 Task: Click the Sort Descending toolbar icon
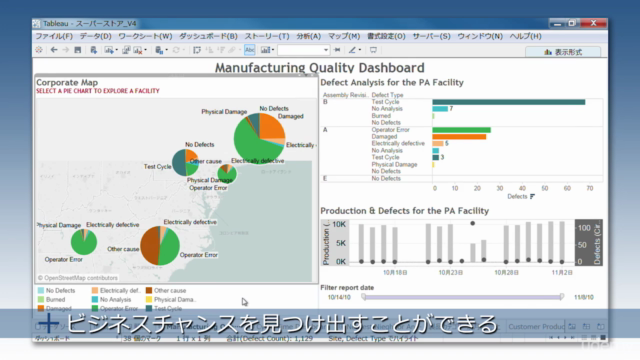221,50
